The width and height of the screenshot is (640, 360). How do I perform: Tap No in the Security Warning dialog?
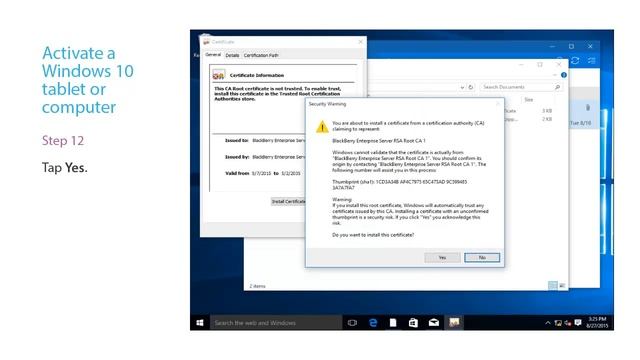click(x=482, y=258)
